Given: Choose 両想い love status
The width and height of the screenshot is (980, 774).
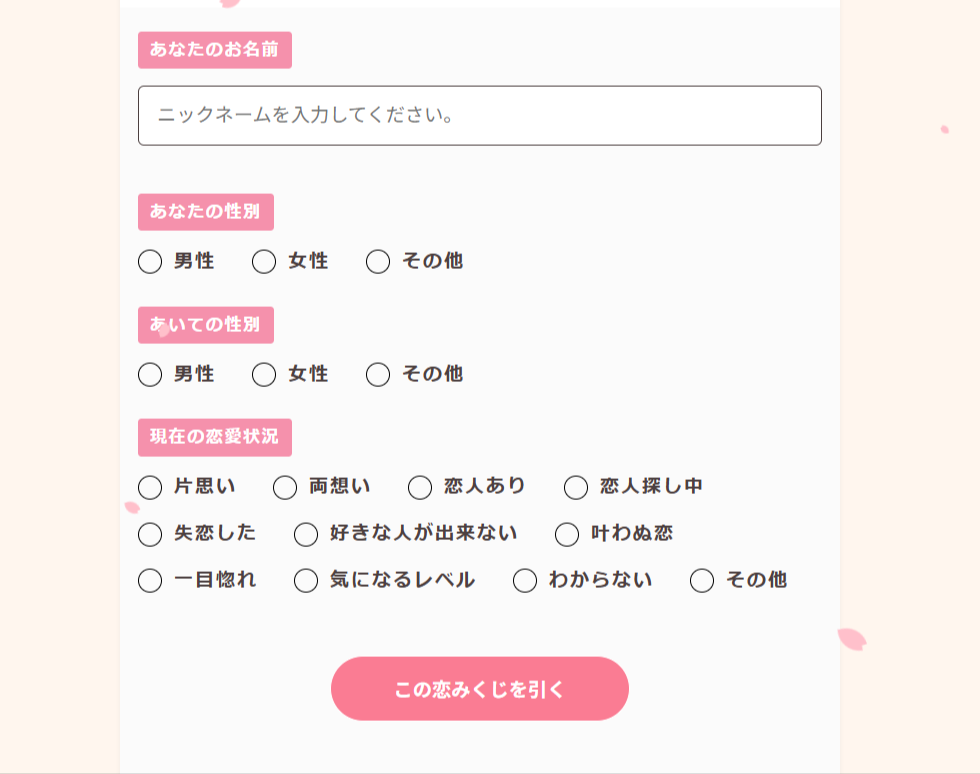Looking at the screenshot, I should pyautogui.click(x=285, y=488).
